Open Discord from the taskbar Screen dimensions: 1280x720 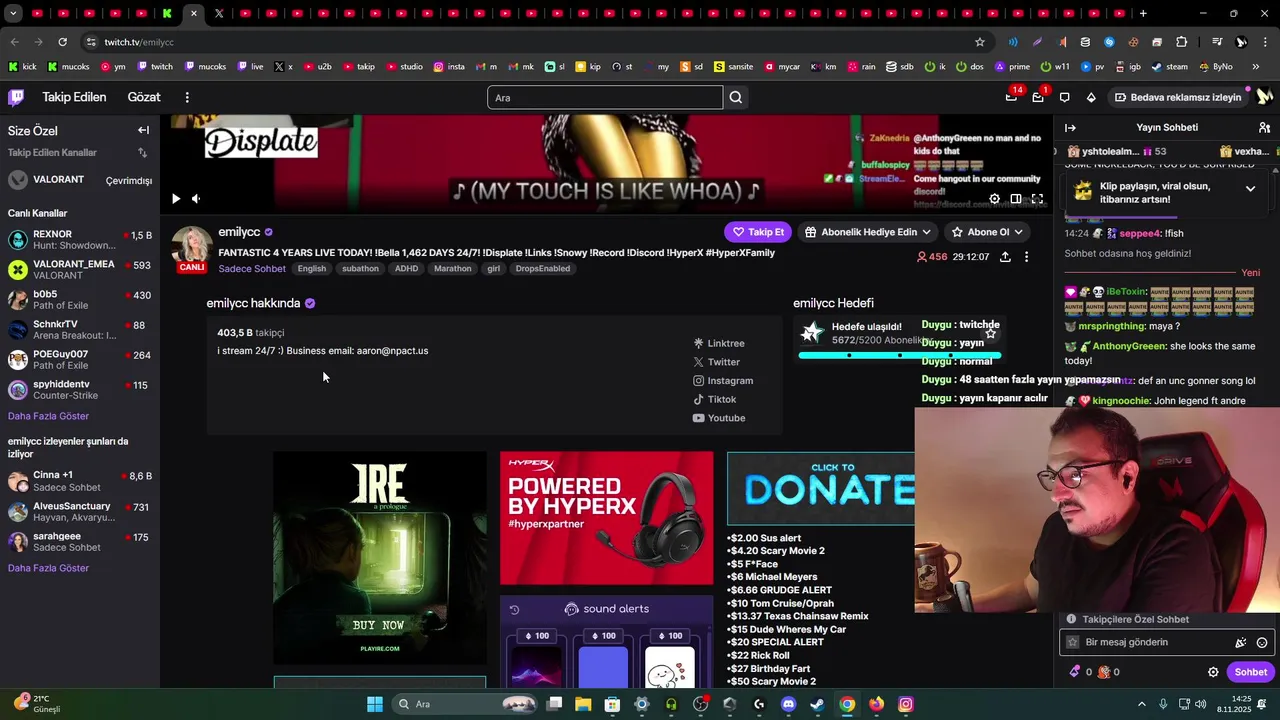788,704
